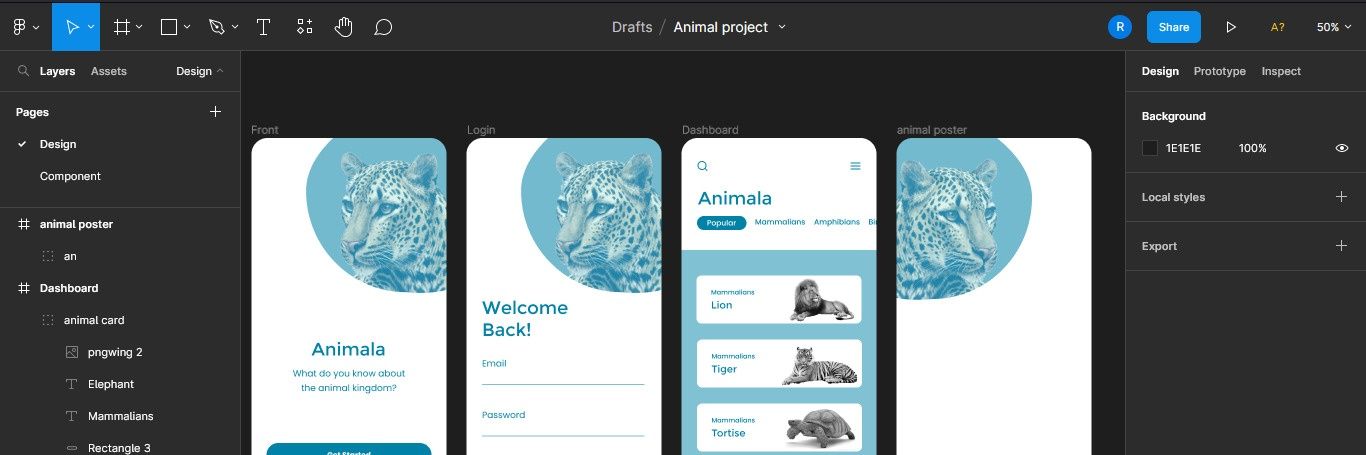Open Drafts location link
The width and height of the screenshot is (1366, 455).
click(631, 27)
